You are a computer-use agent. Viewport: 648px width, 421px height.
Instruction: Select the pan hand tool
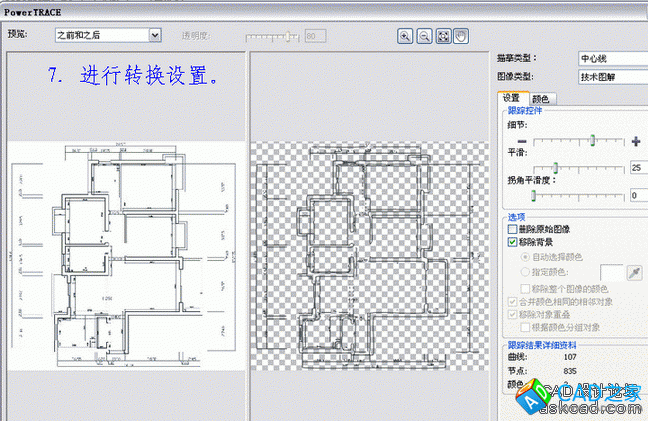coord(461,36)
